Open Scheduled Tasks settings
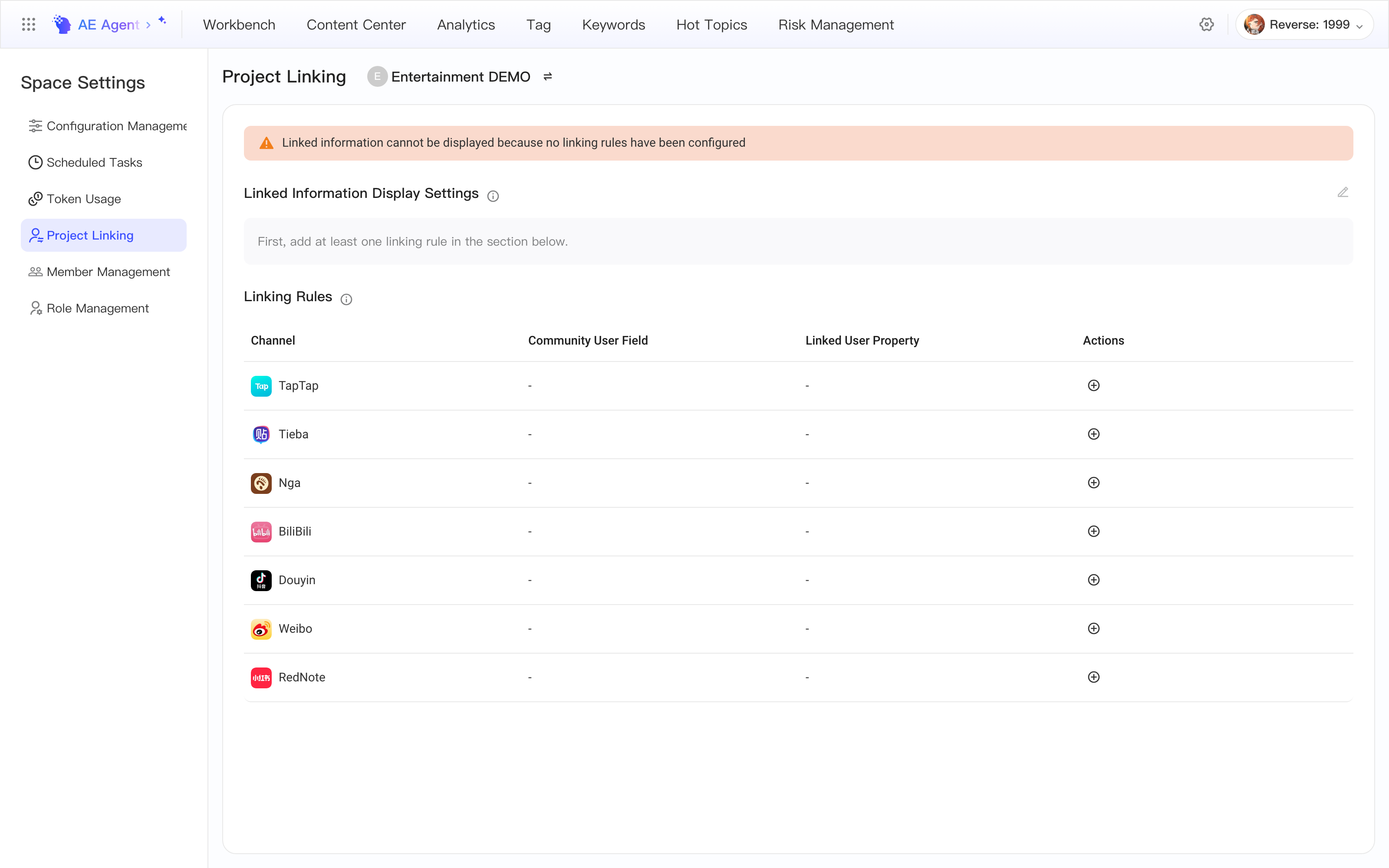The height and width of the screenshot is (868, 1389). coord(104,162)
